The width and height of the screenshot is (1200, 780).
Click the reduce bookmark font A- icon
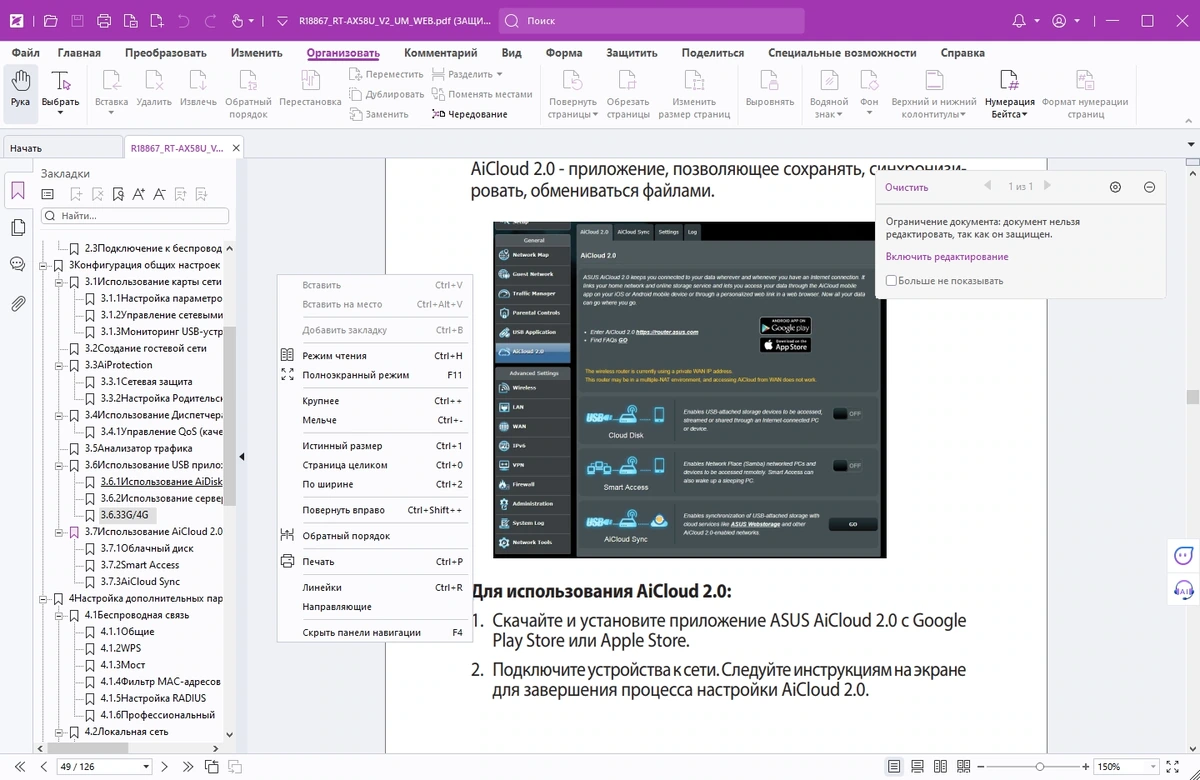(x=160, y=194)
